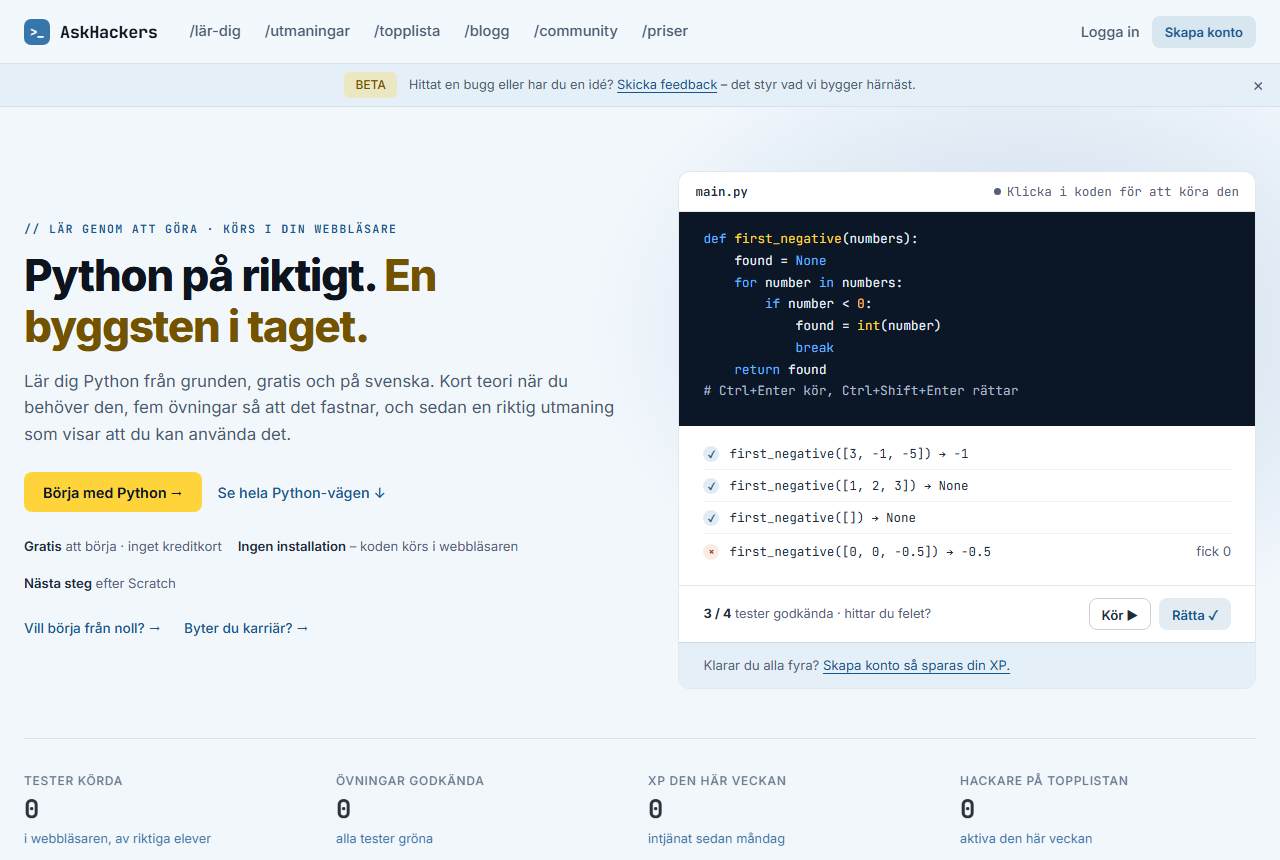This screenshot has height=860, width=1280.
Task: Click inside the code editor on 'found = None'
Action: pos(780,261)
